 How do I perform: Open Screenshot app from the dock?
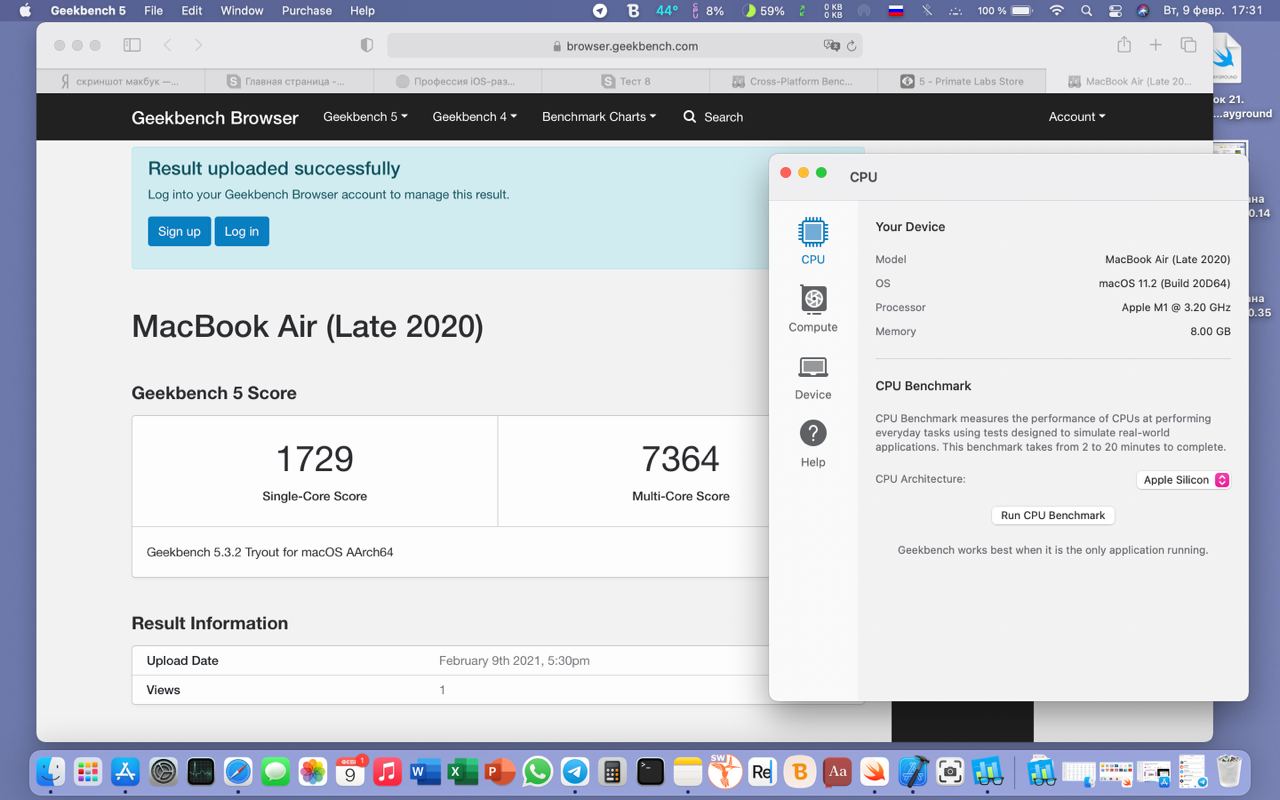point(950,772)
